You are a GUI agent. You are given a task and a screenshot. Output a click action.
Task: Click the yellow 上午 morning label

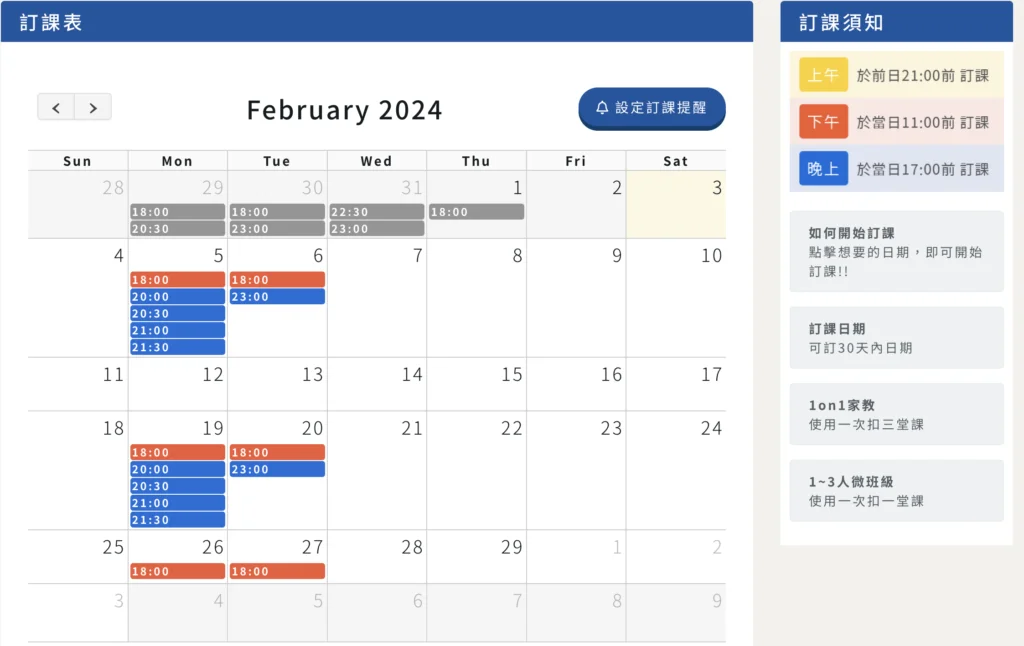(x=823, y=76)
